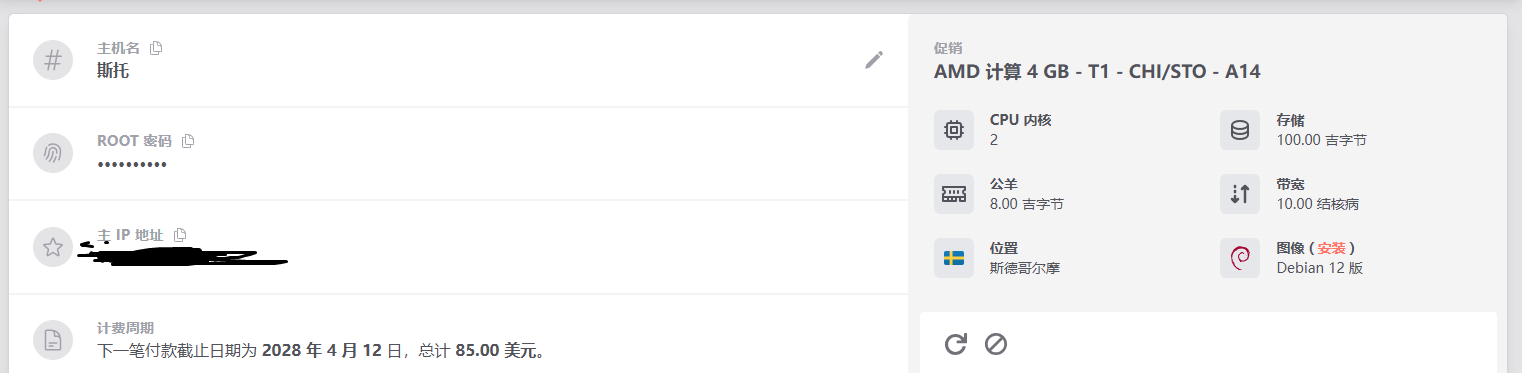
Task: Click the stop (slashed circle) icon
Action: 996,344
